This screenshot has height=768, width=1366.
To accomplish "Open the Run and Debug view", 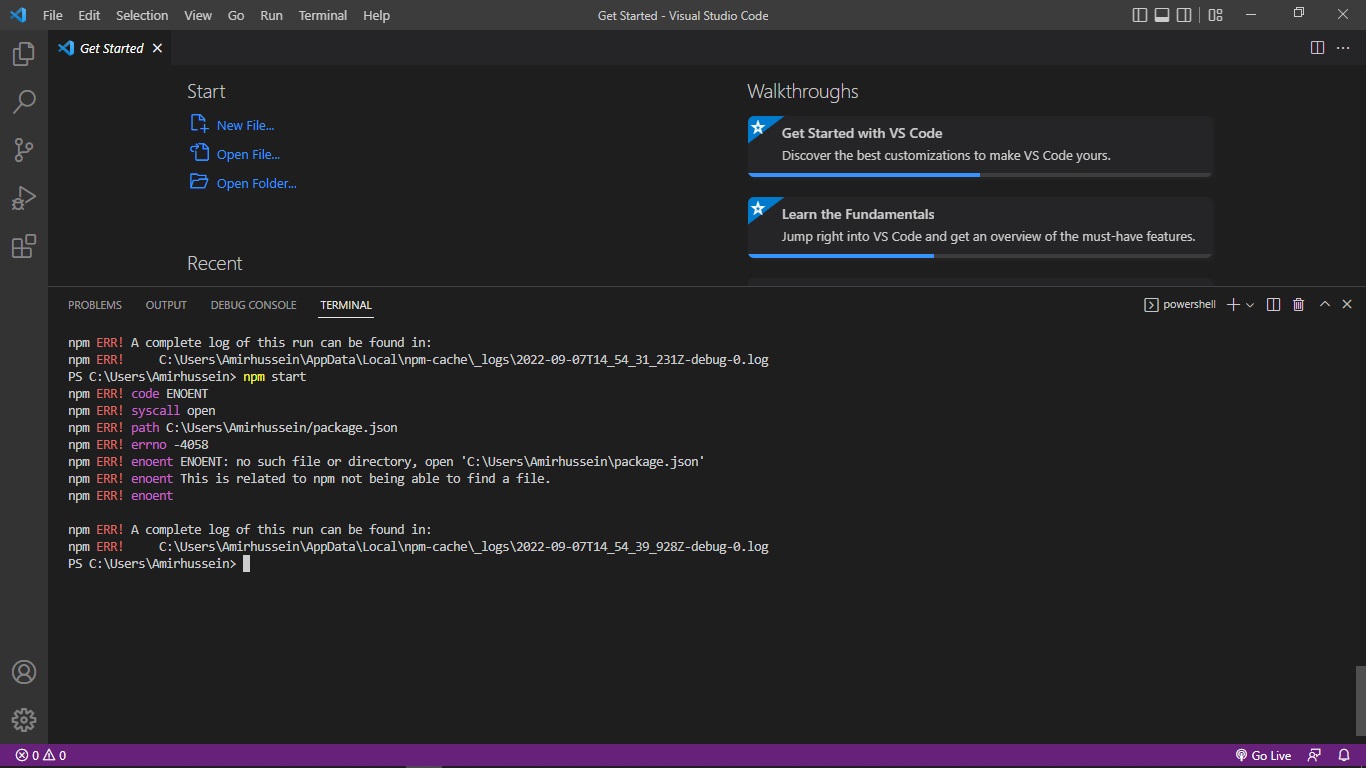I will click(24, 198).
